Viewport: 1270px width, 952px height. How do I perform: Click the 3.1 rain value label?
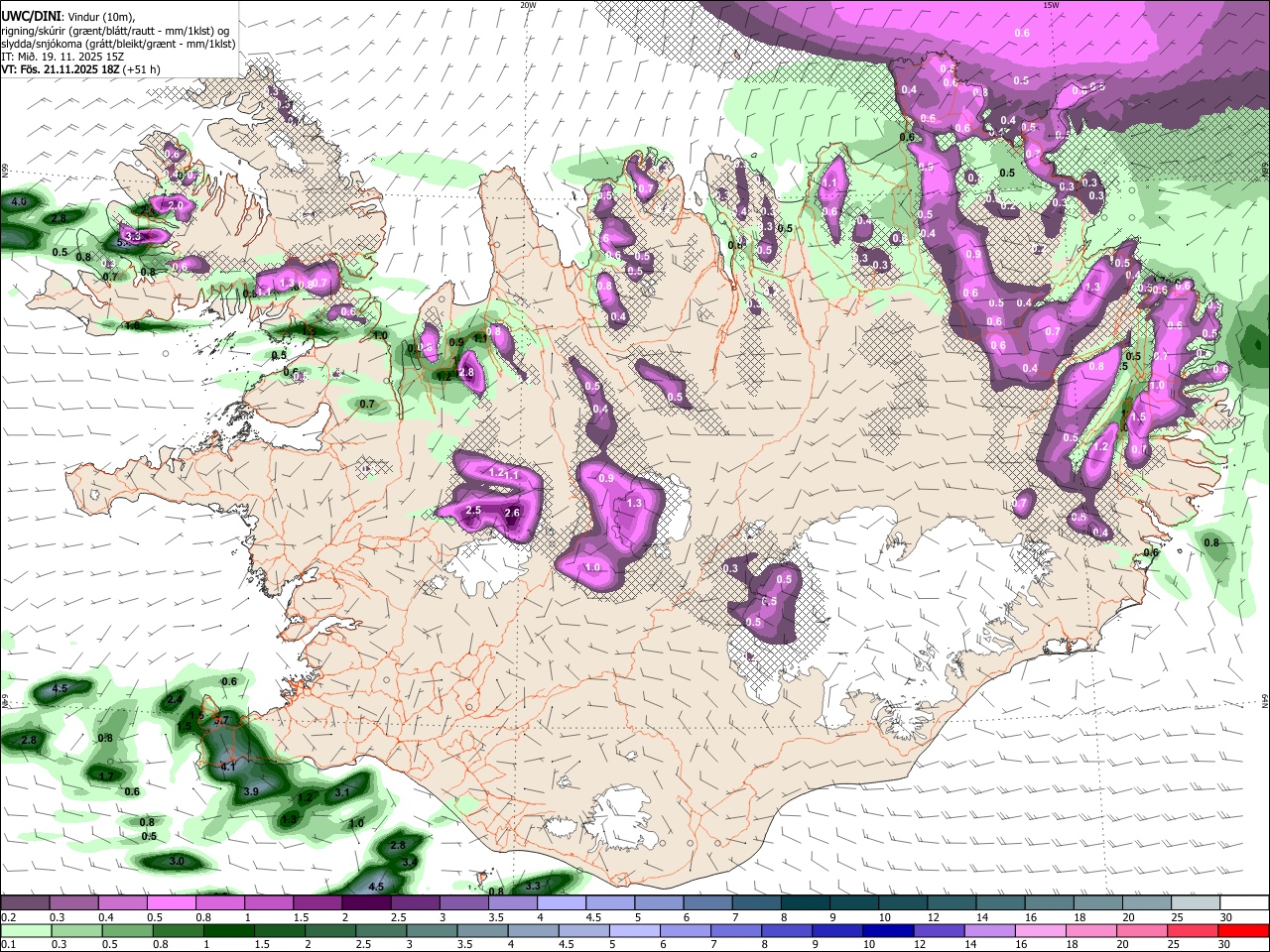click(x=341, y=792)
